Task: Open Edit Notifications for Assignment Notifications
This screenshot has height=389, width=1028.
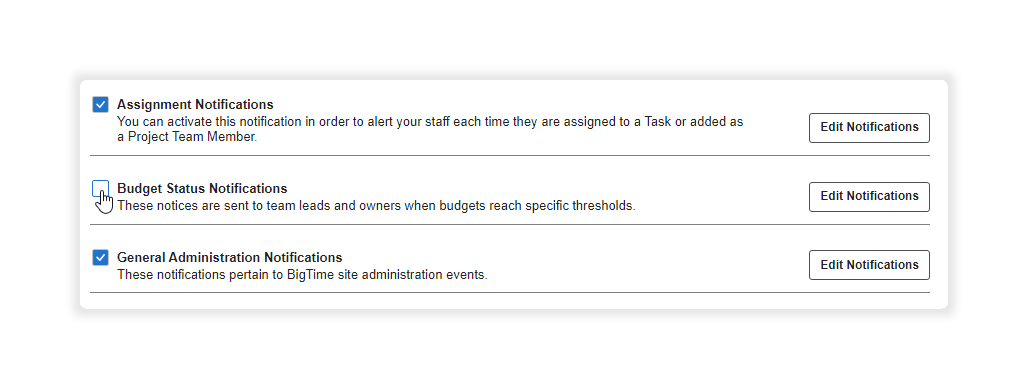Action: [869, 127]
